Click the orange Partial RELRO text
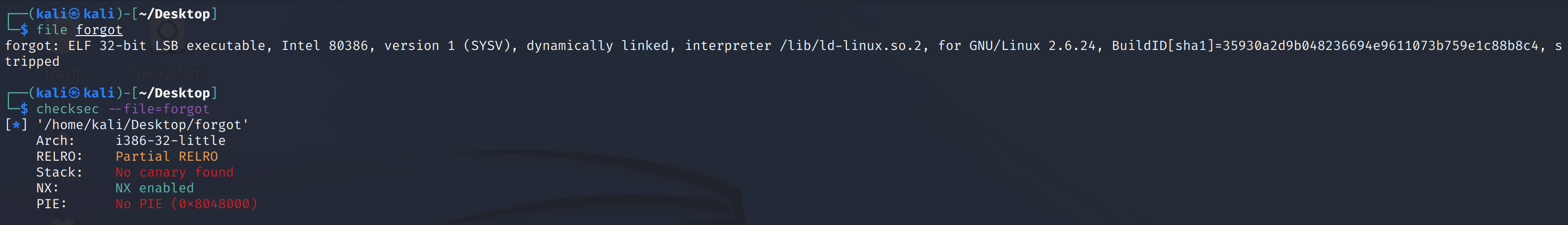This screenshot has height=225, width=1568. (x=167, y=156)
